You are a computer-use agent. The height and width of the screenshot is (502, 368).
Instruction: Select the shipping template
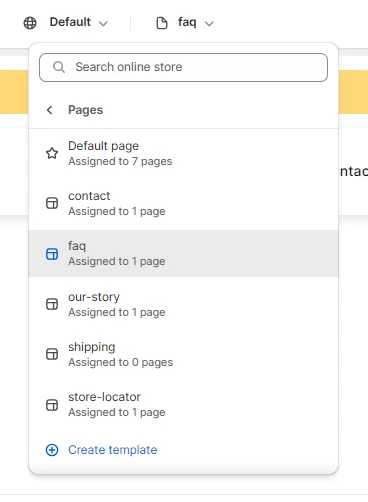tap(183, 354)
